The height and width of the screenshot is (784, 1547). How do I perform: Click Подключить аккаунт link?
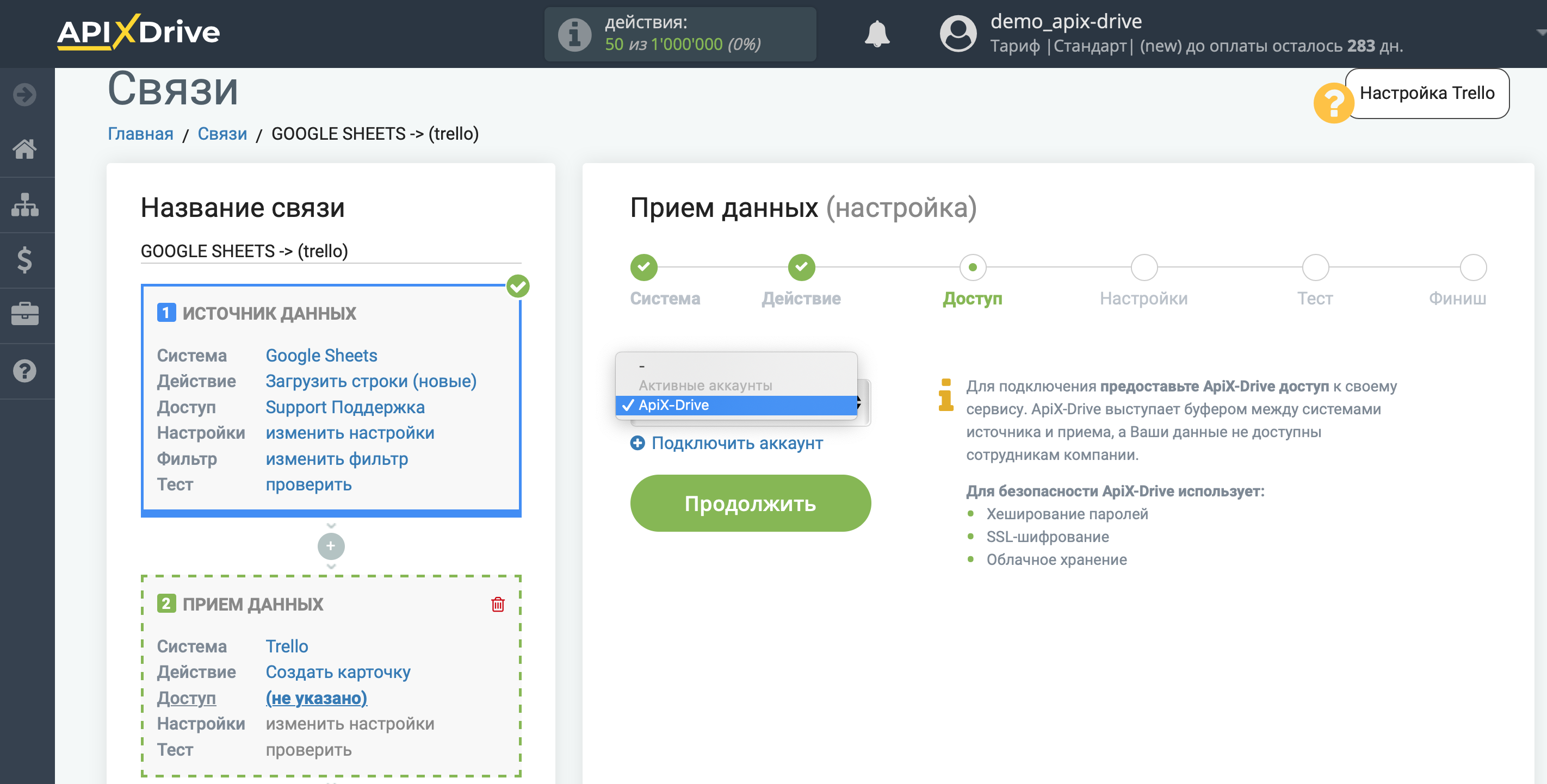(737, 443)
